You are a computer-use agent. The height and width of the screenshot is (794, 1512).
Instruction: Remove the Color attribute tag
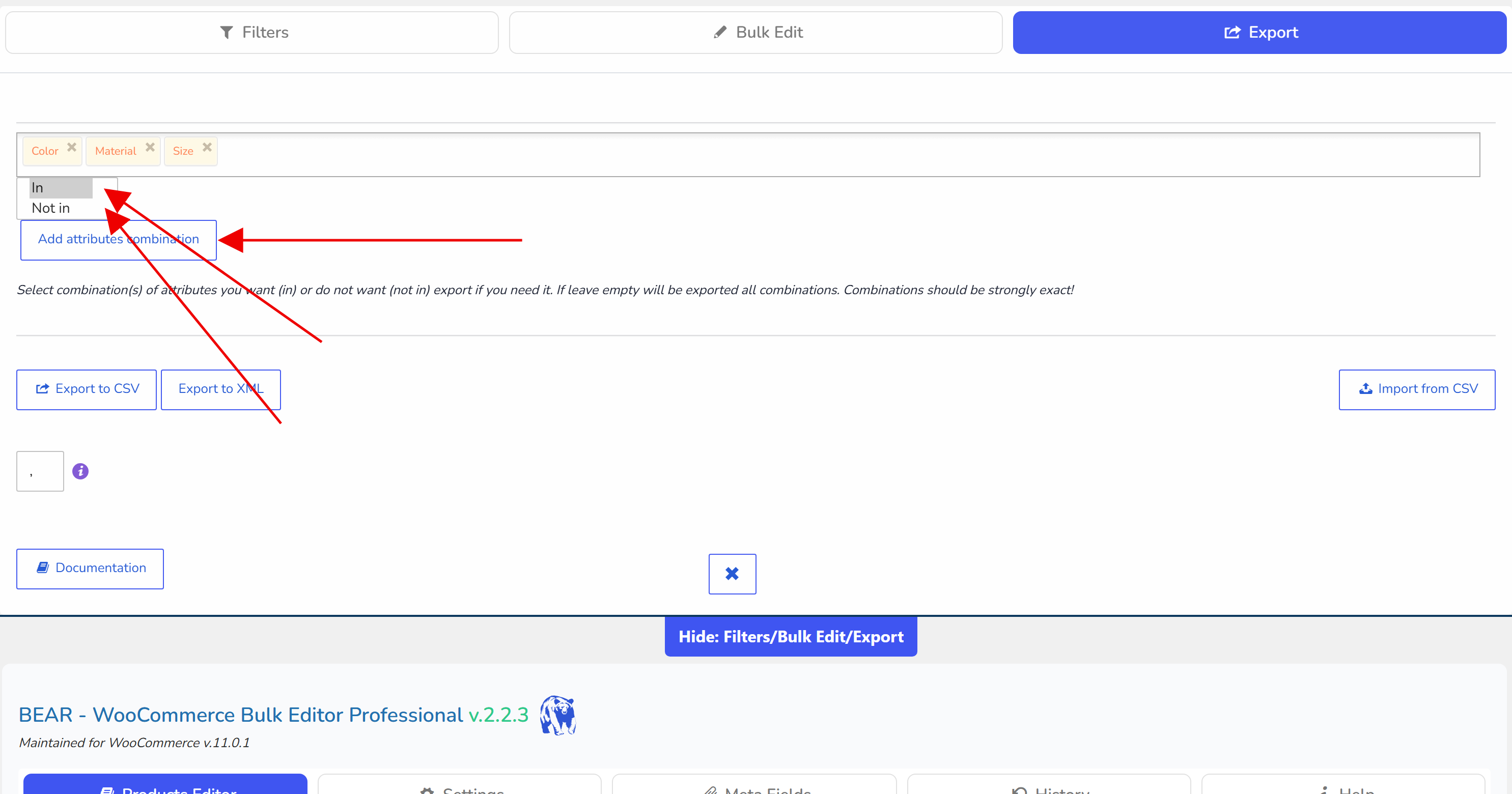pyautogui.click(x=72, y=147)
